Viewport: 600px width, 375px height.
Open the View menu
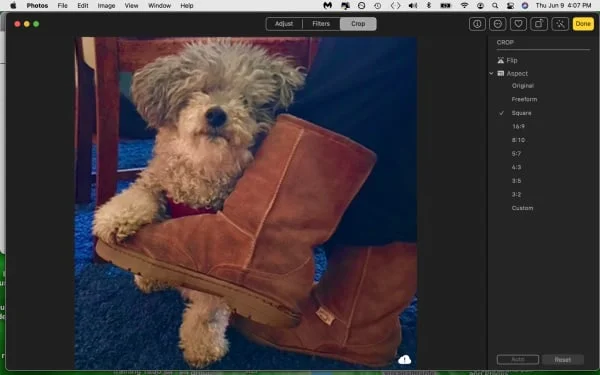click(x=131, y=5)
